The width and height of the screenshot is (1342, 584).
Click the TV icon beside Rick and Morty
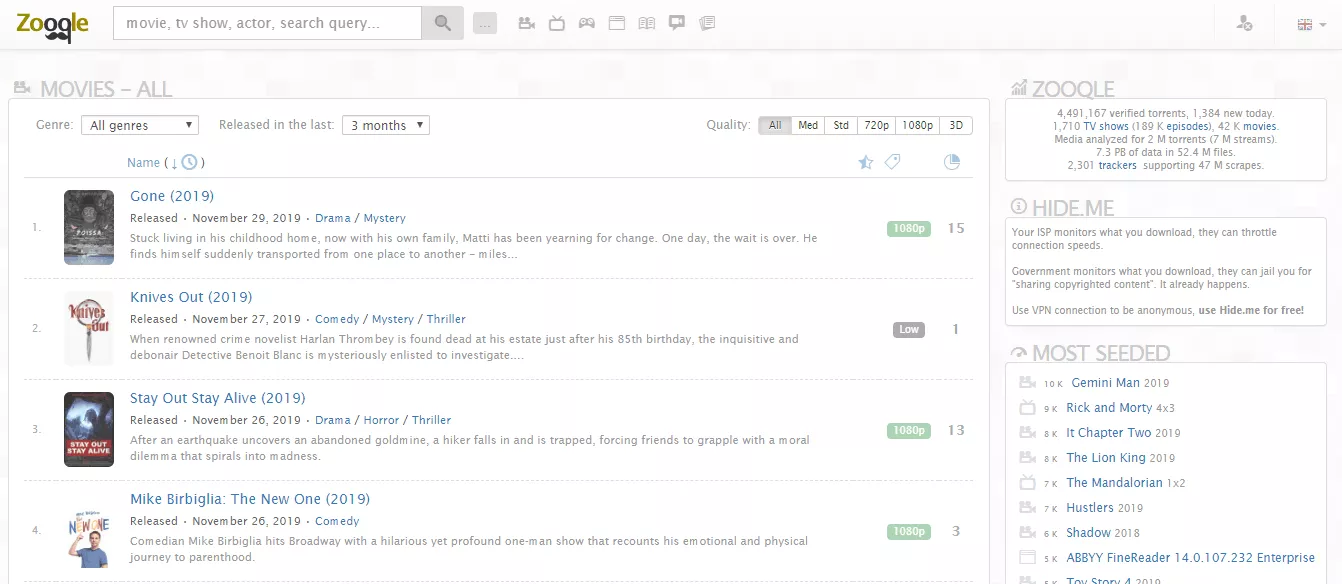(1027, 408)
